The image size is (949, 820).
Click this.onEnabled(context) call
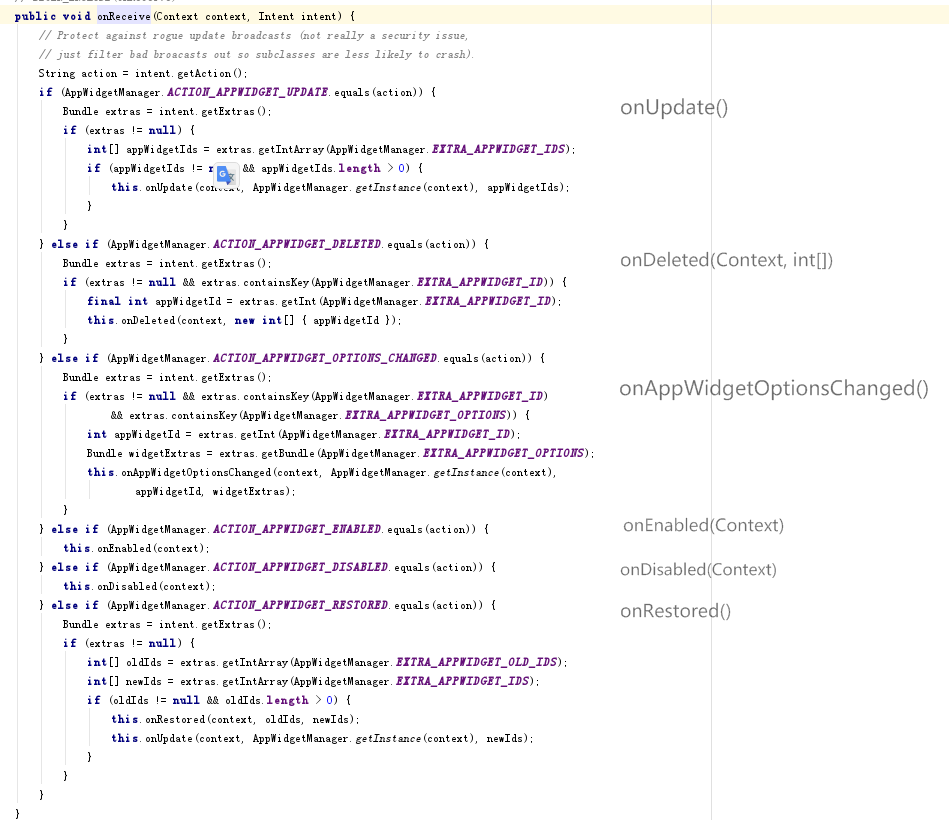tap(136, 548)
